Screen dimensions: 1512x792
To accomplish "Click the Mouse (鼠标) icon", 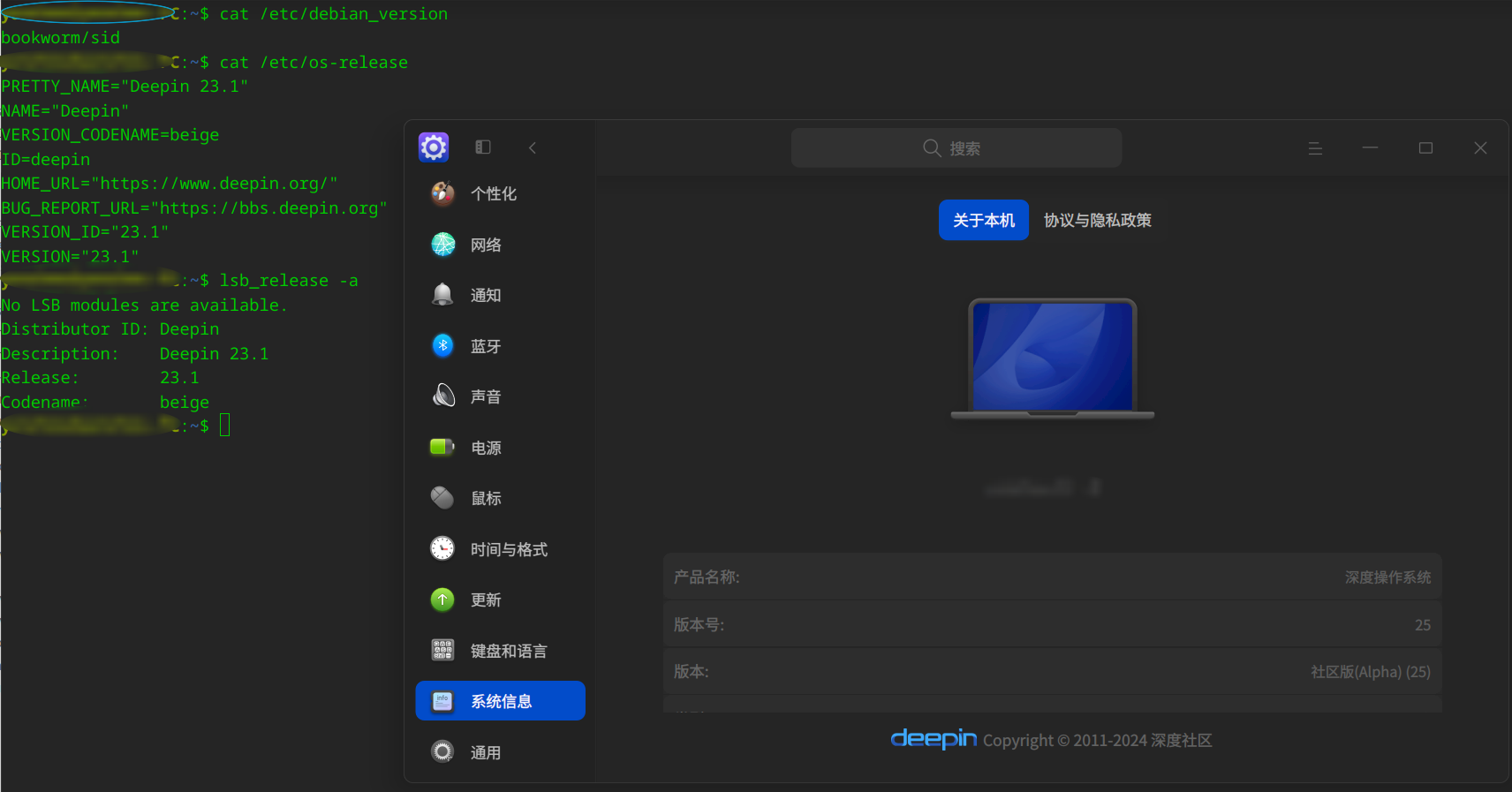I will [x=442, y=498].
